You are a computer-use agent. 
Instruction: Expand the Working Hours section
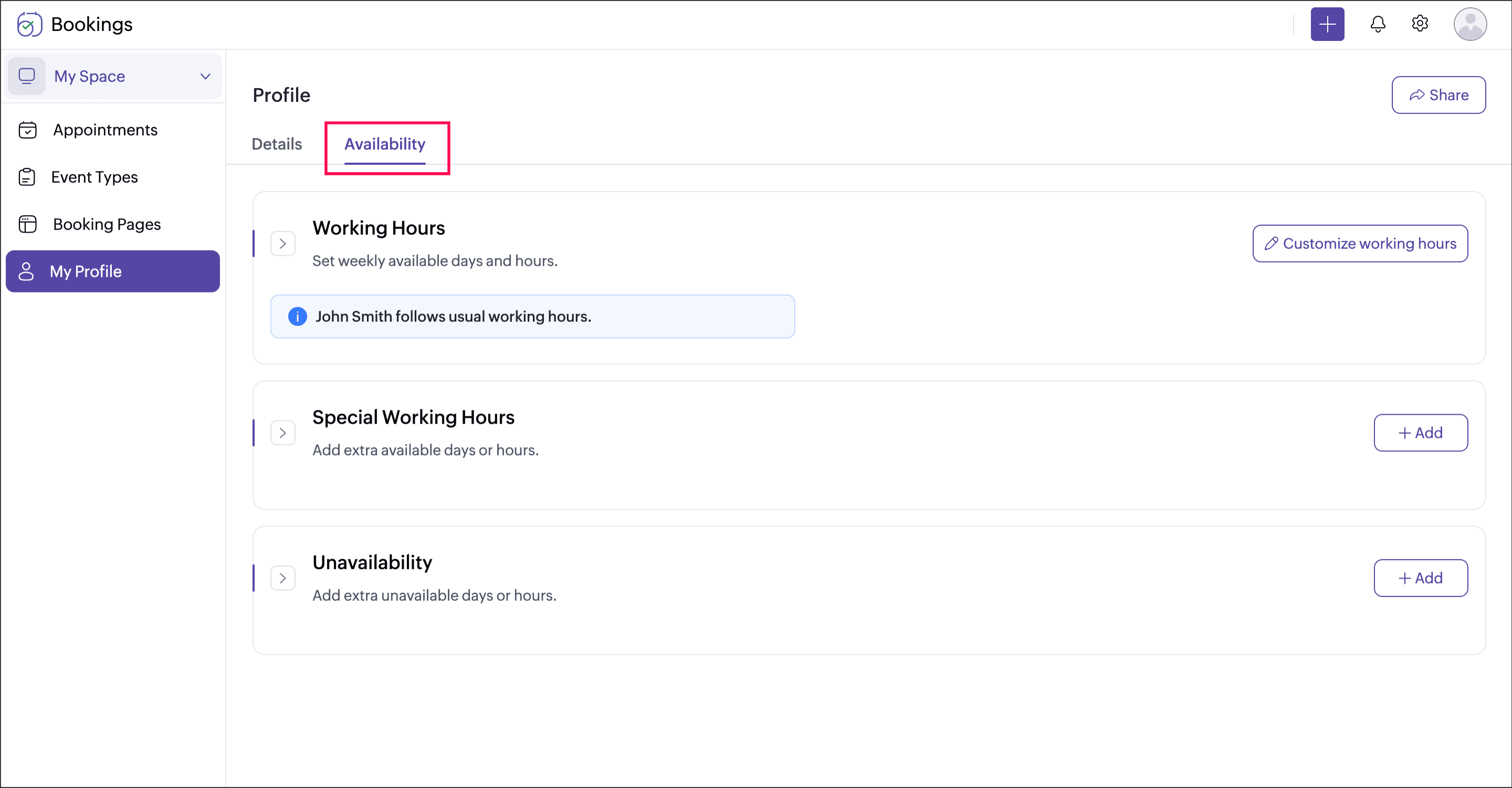pyautogui.click(x=283, y=244)
